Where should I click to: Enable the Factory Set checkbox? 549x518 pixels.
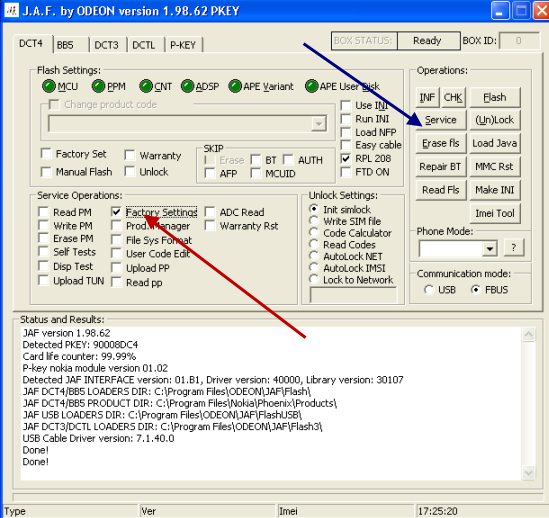coord(46,153)
